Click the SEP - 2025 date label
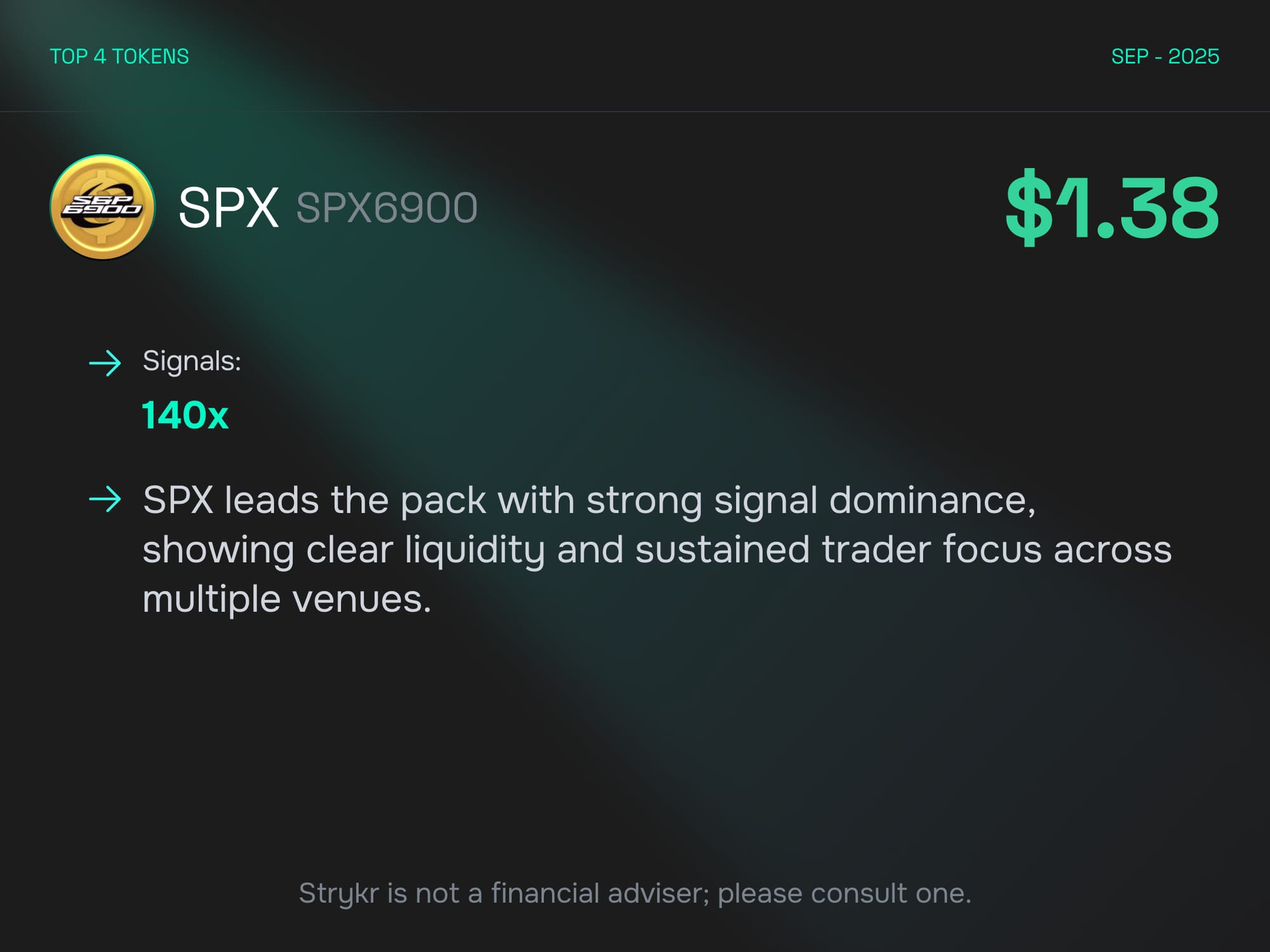Image resolution: width=1270 pixels, height=952 pixels. 1165,56
